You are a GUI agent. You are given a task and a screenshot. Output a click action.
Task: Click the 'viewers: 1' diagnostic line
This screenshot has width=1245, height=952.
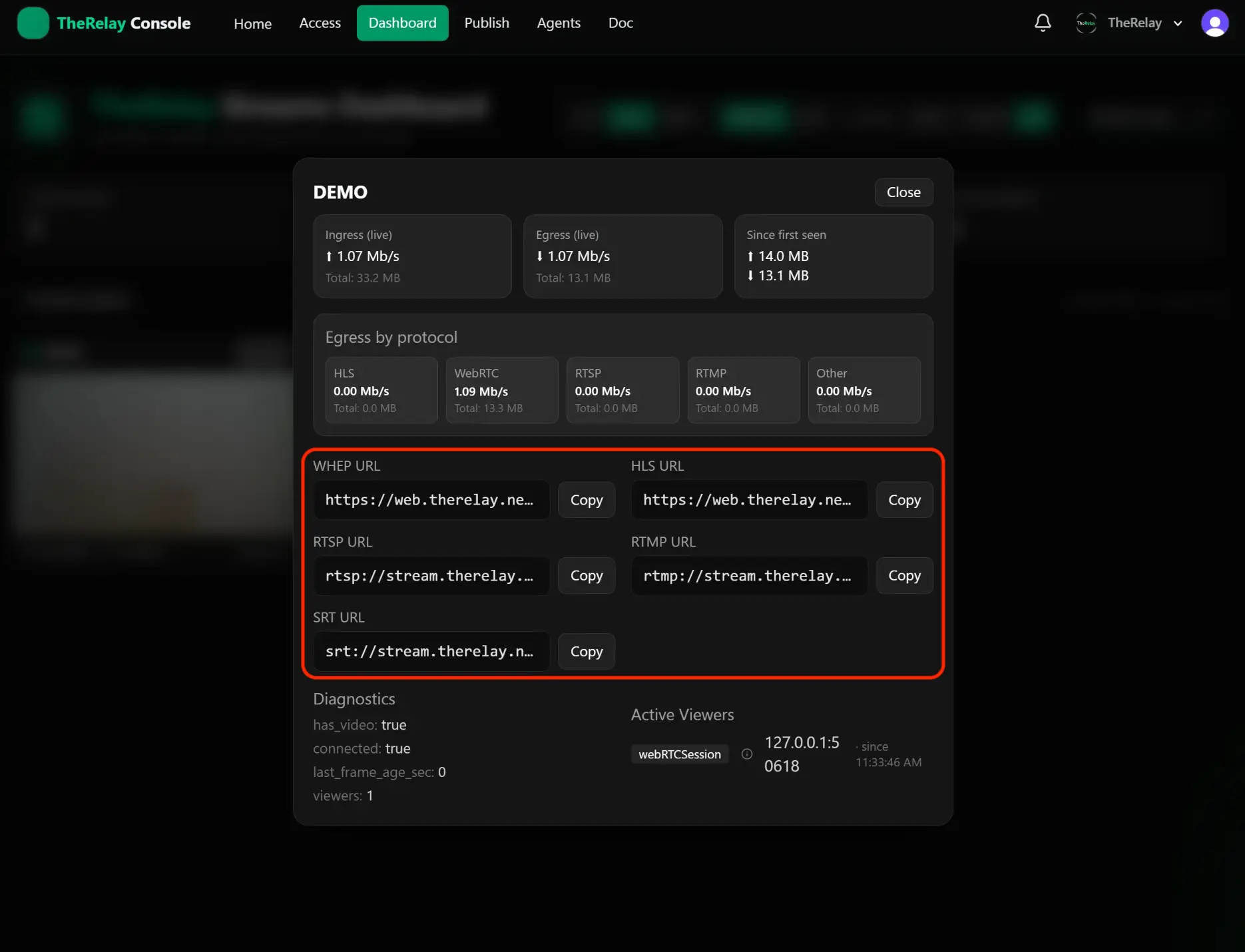click(343, 796)
